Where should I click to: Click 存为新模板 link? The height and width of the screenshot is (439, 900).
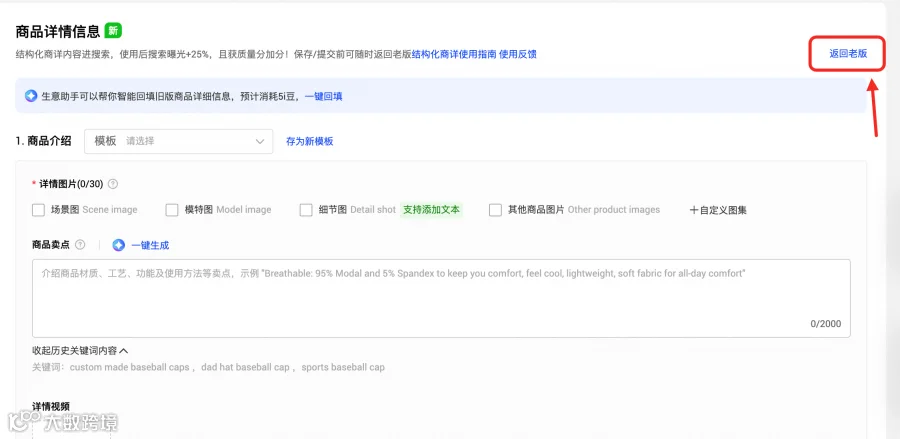click(309, 141)
